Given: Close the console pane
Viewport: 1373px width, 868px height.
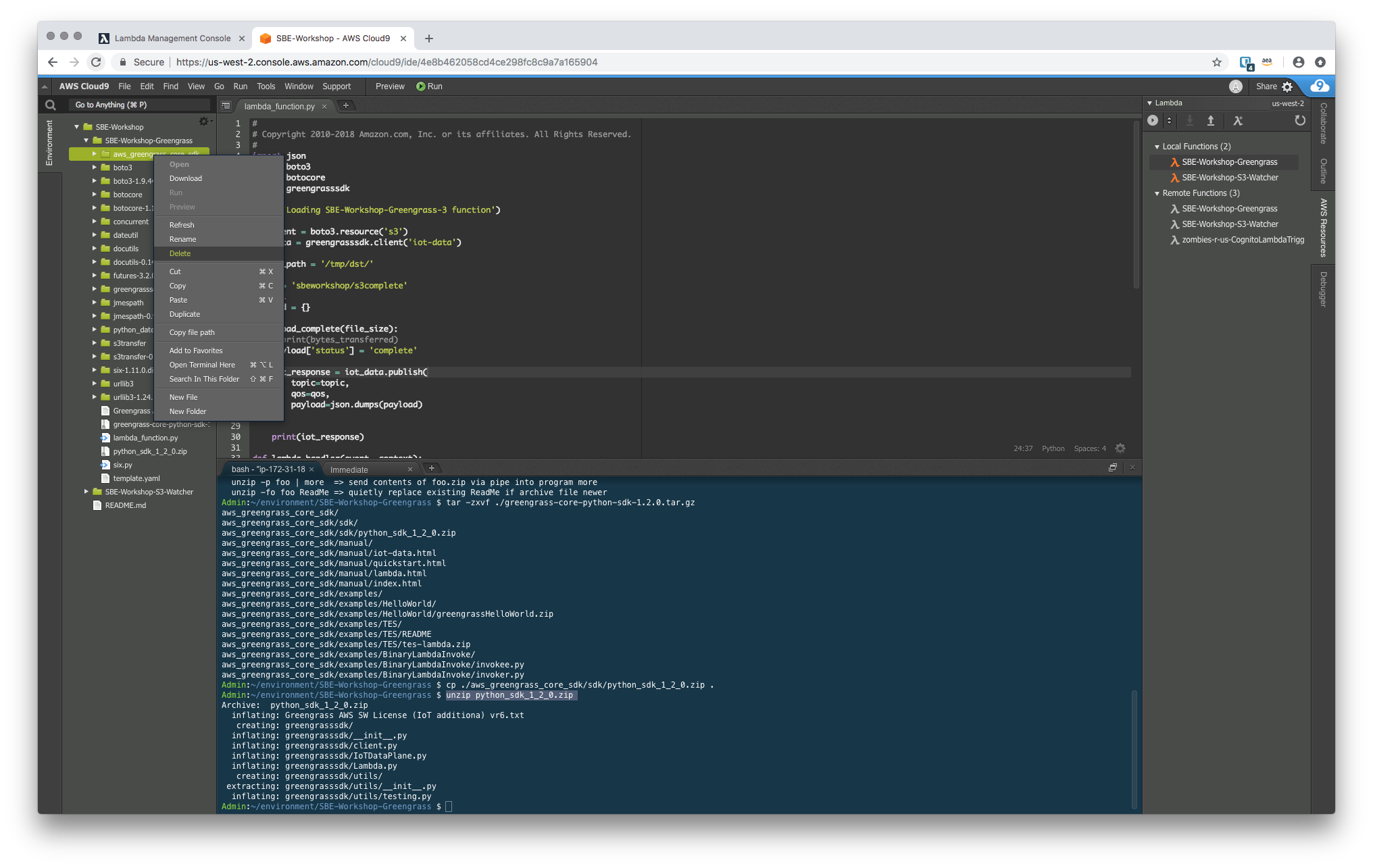Looking at the screenshot, I should tap(1132, 468).
